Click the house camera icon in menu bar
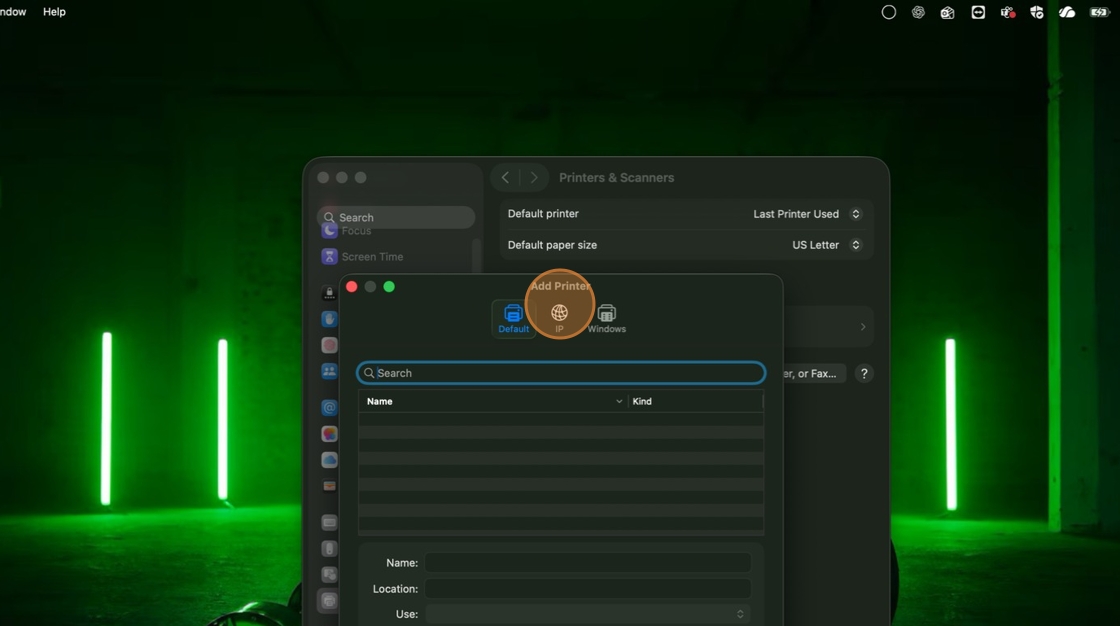 (x=947, y=12)
